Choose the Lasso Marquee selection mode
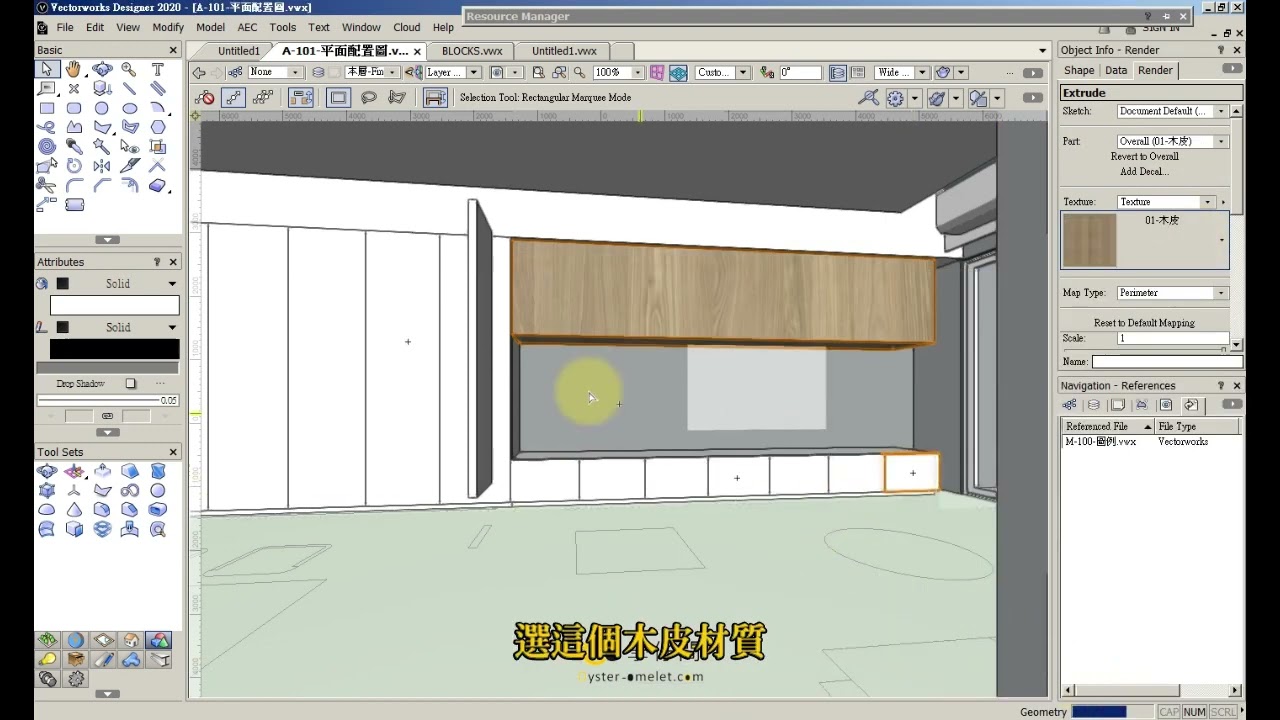 tap(369, 97)
